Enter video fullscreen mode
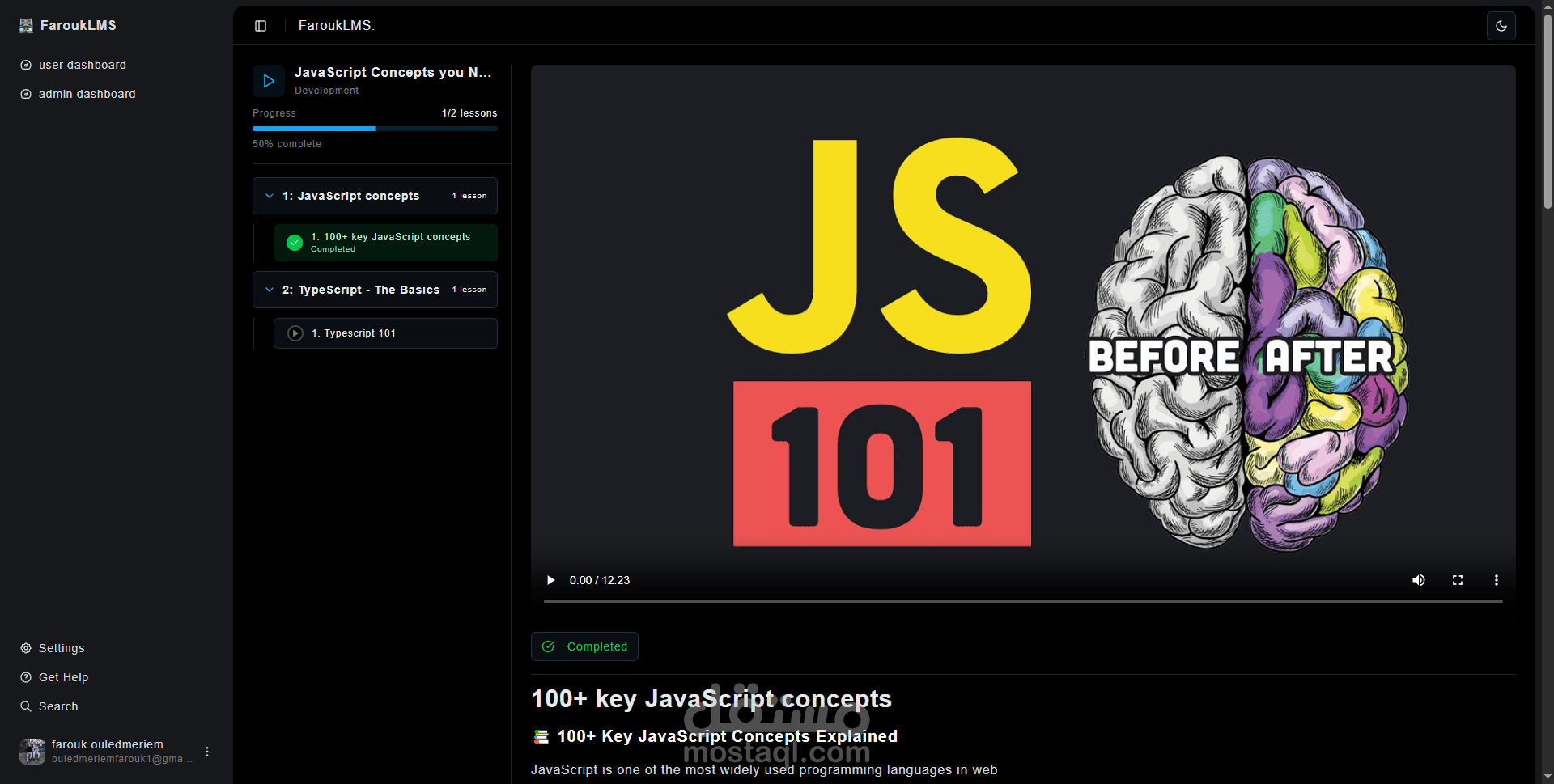Viewport: 1554px width, 784px height. point(1457,580)
